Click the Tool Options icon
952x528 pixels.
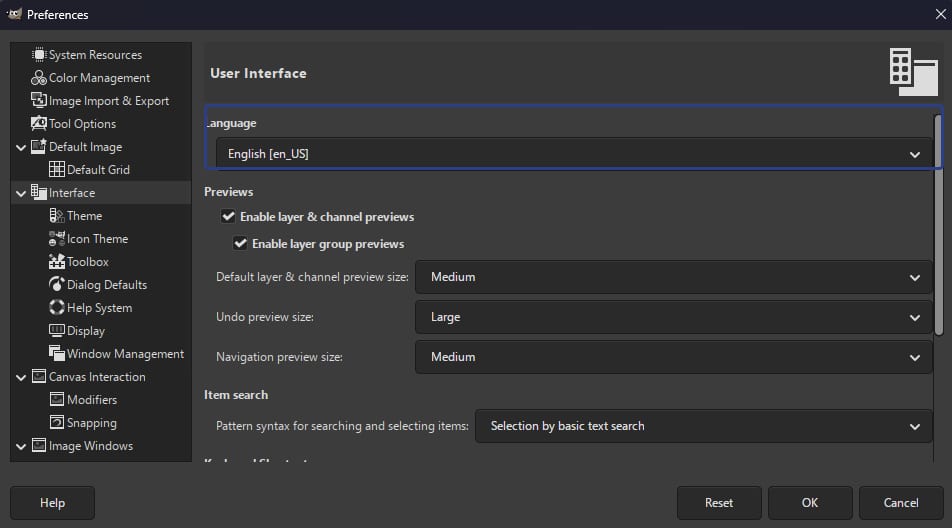(x=39, y=123)
